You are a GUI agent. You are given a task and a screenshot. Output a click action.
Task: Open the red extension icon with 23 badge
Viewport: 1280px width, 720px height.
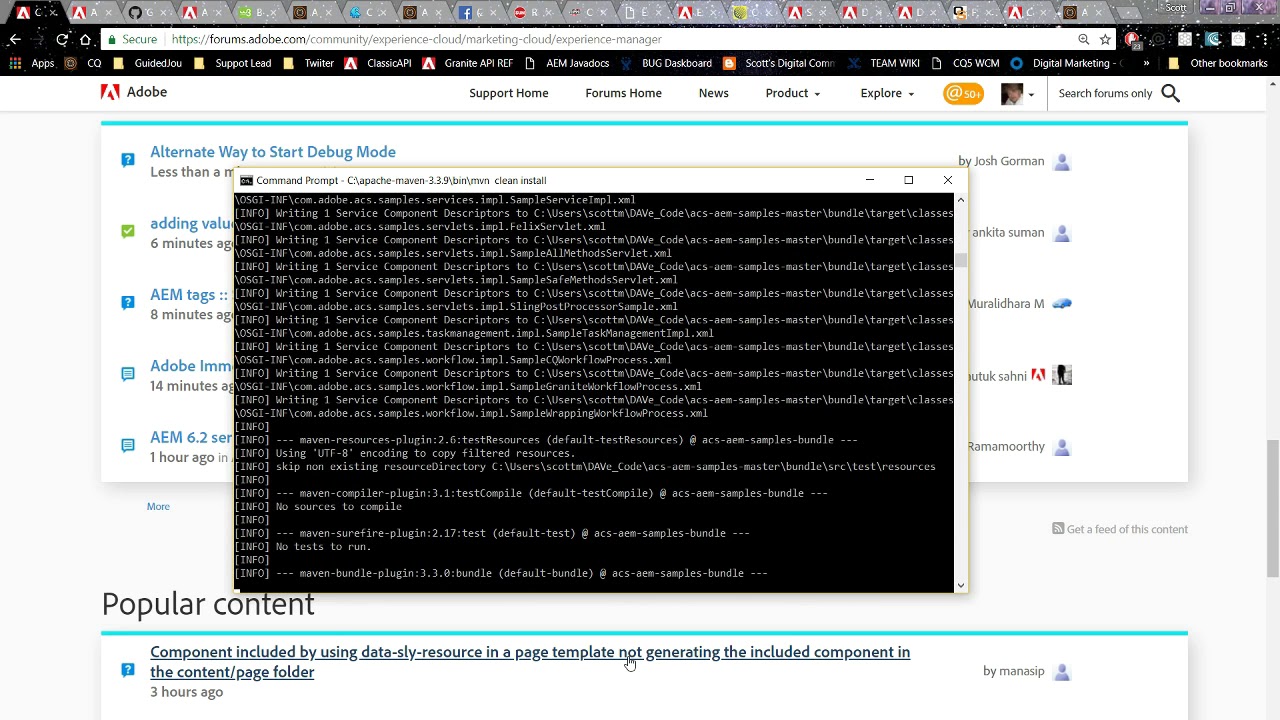tap(1132, 40)
